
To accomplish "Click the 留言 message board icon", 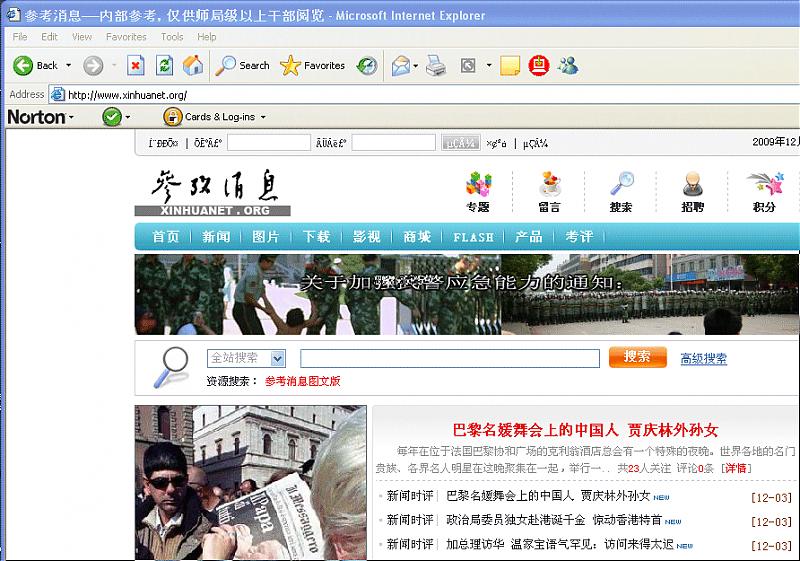I will click(549, 186).
